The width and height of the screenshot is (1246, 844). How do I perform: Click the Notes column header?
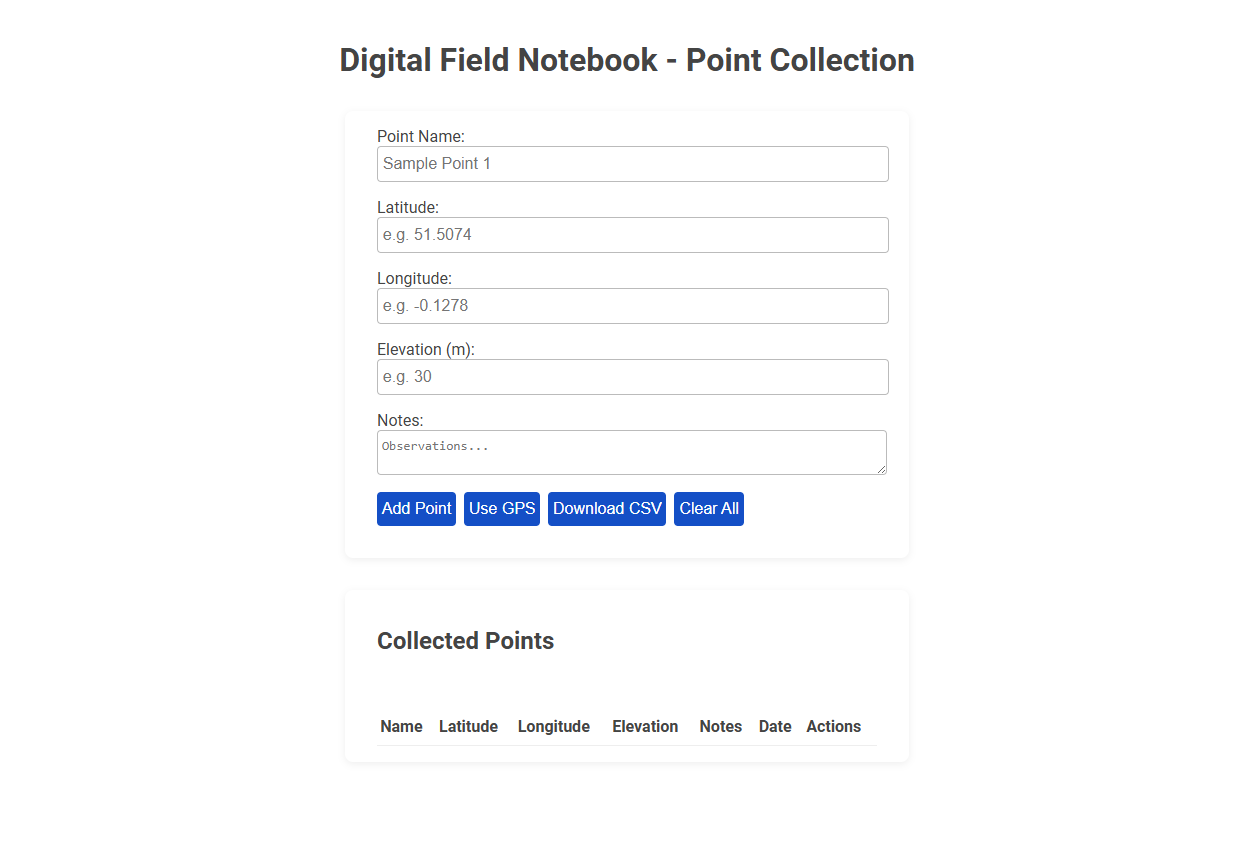click(x=720, y=726)
